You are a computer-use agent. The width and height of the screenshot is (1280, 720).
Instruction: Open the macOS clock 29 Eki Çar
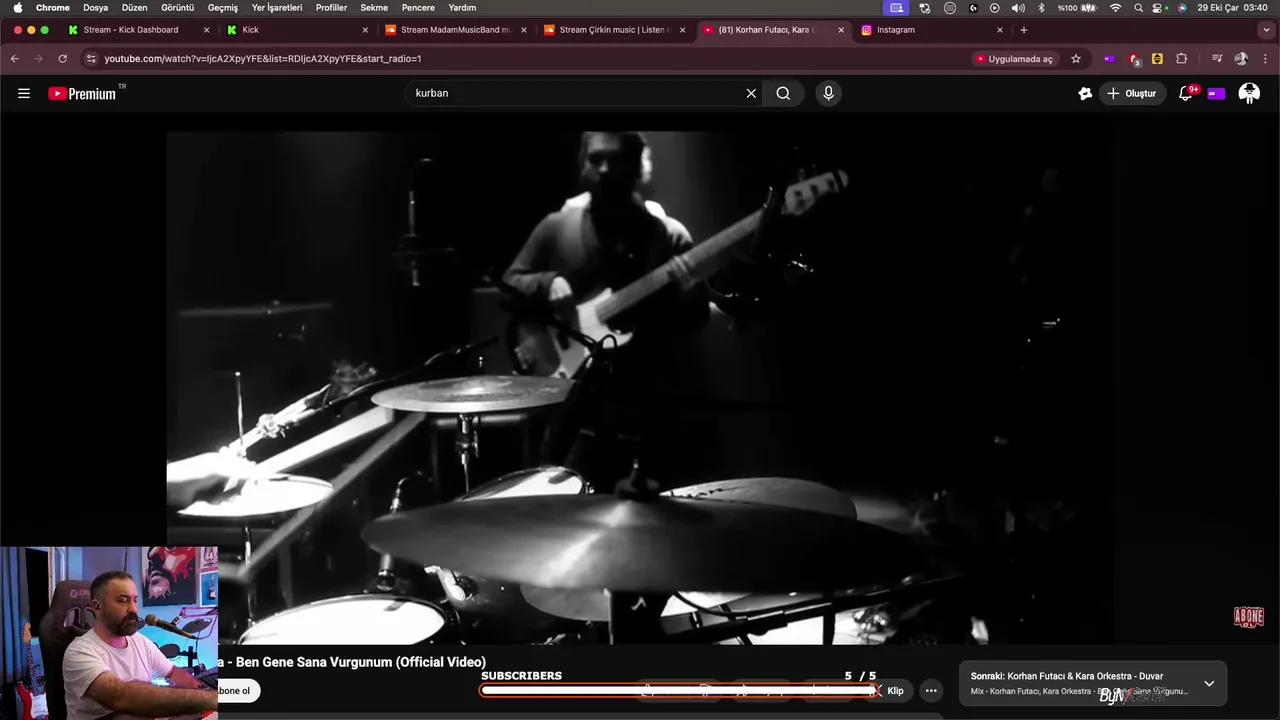1233,7
